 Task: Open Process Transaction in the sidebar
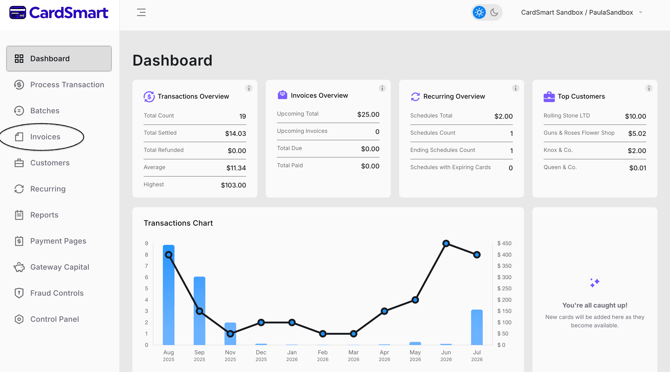pyautogui.click(x=59, y=85)
